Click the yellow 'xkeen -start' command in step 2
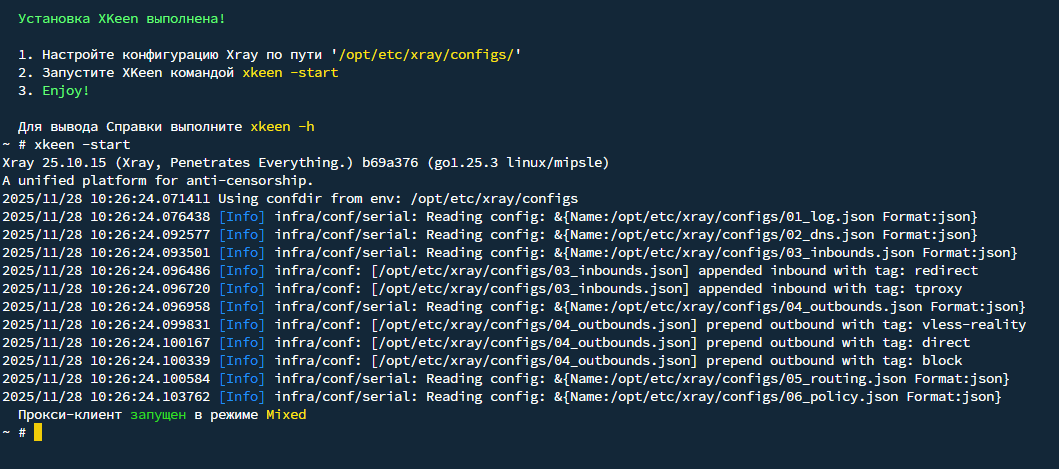1059x469 pixels. [290, 72]
